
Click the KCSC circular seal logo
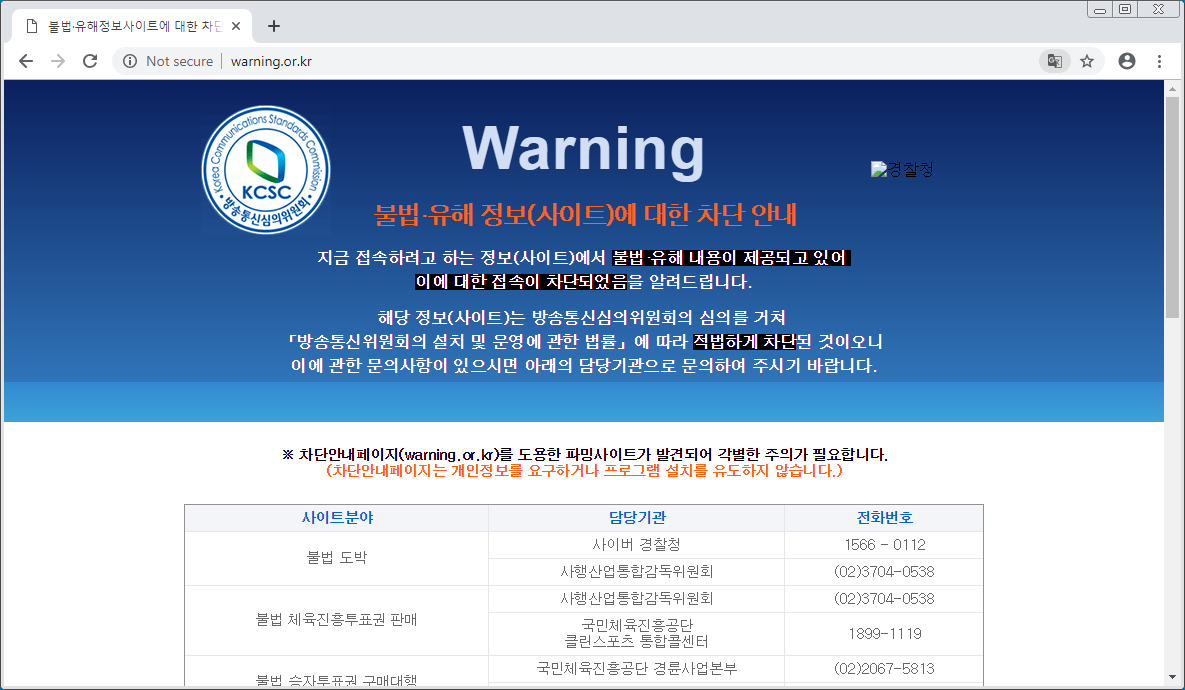click(265, 169)
